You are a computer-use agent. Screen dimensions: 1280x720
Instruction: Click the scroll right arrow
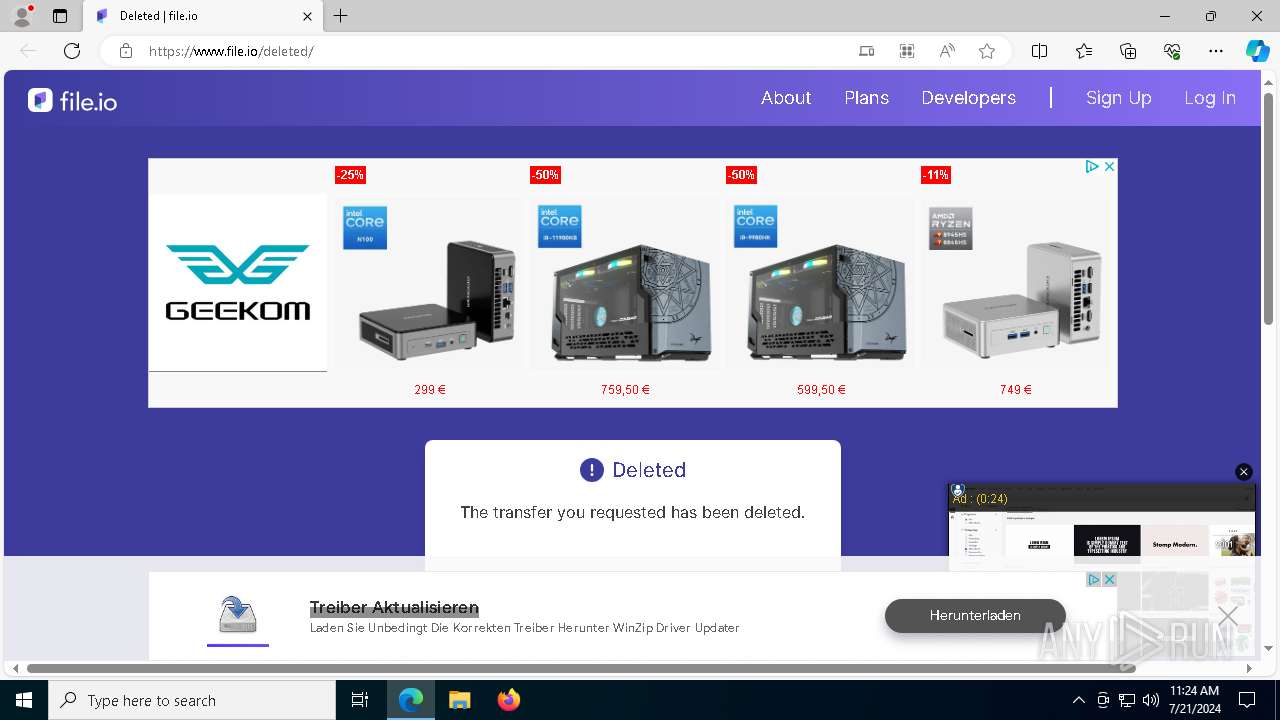(1249, 668)
